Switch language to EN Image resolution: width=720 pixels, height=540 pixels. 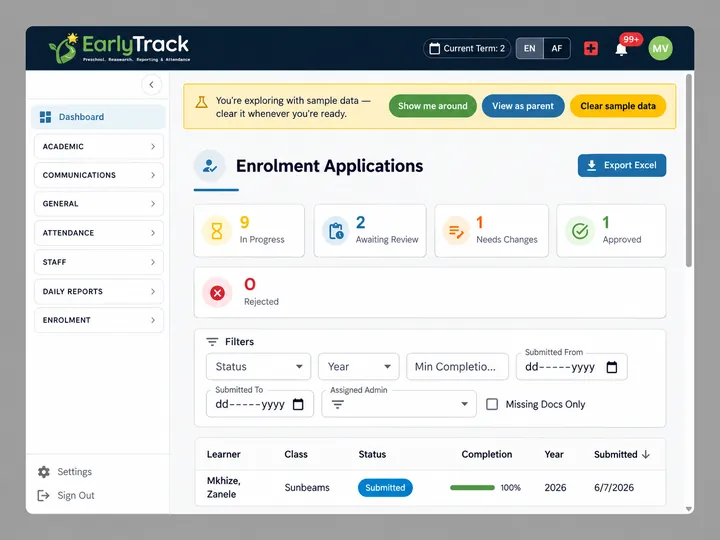(x=529, y=48)
